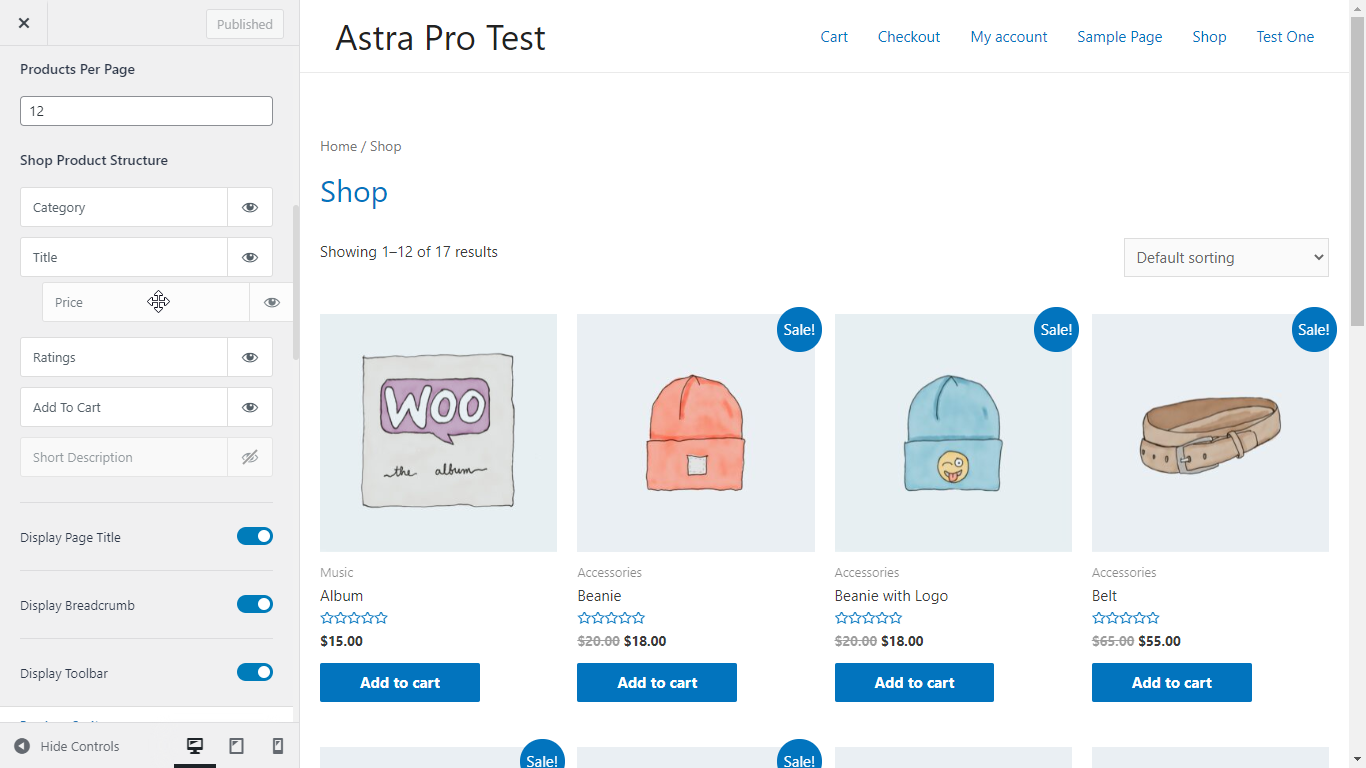1366x768 pixels.
Task: Open the My account menu item
Action: click(1009, 37)
